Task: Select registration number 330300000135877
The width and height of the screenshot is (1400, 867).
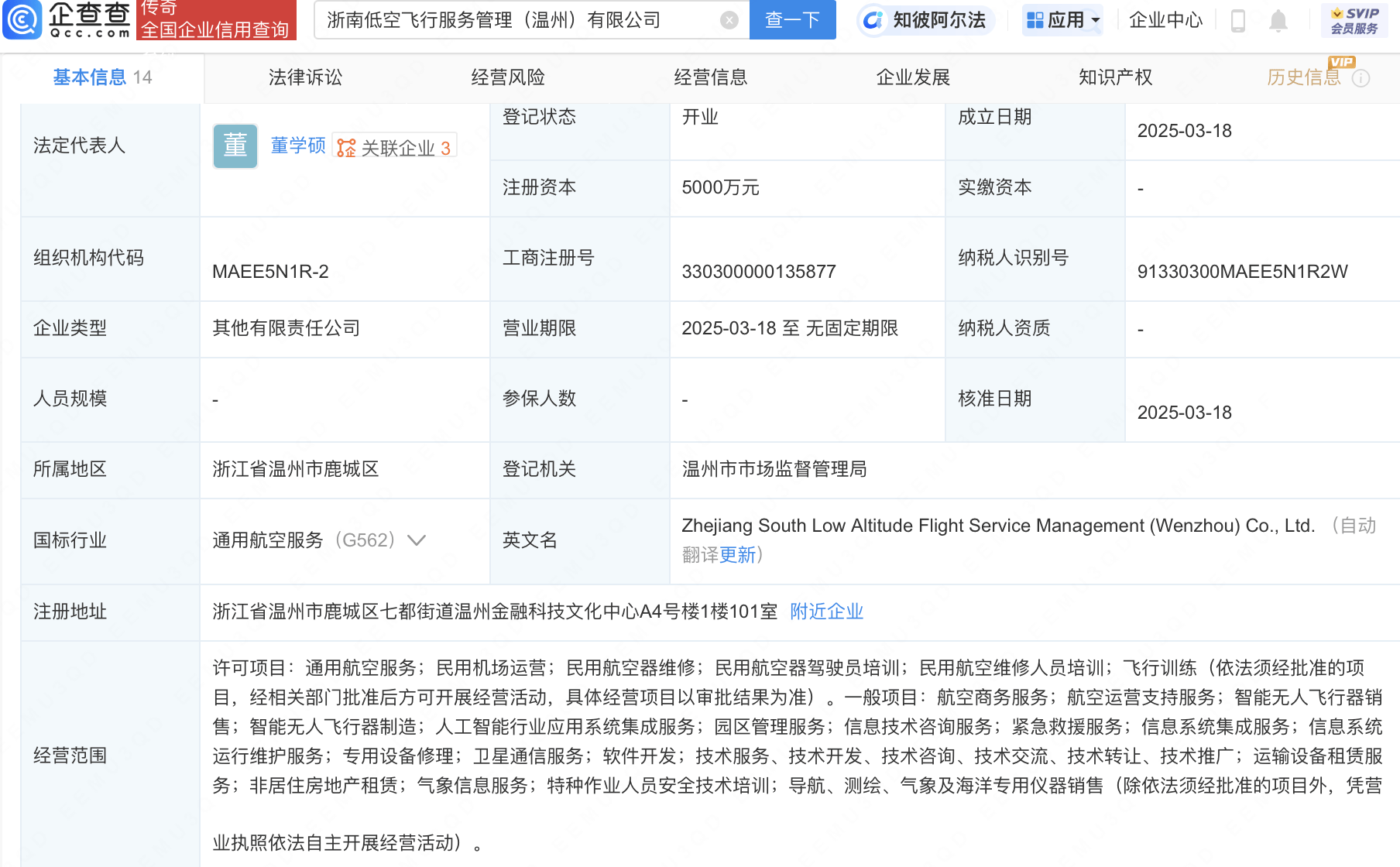Action: click(759, 272)
